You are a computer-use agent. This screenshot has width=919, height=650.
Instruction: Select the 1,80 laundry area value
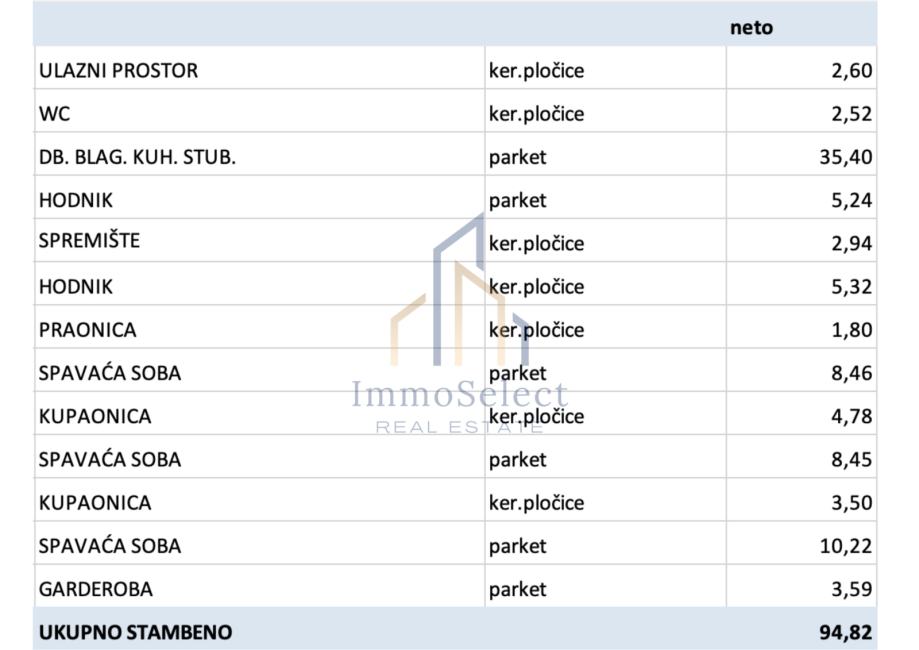851,329
